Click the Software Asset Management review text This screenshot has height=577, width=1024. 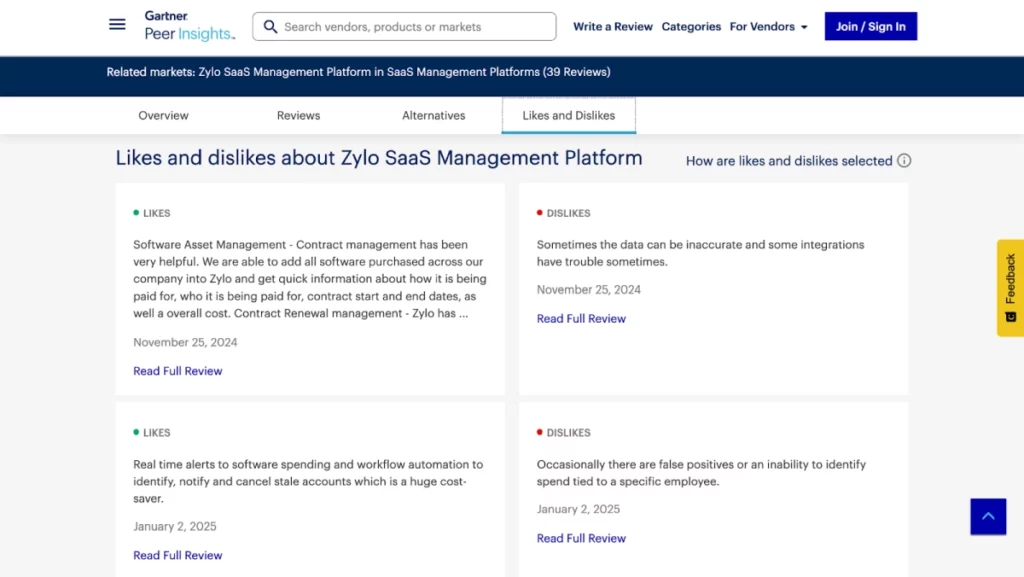click(x=310, y=279)
